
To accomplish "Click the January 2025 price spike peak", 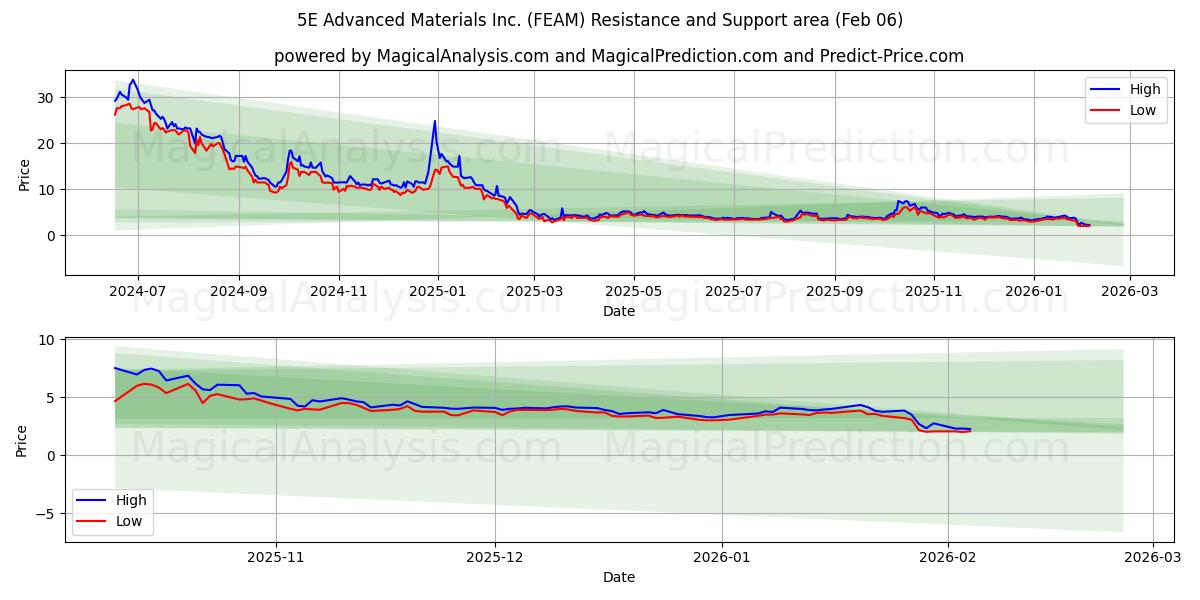I will click(435, 121).
